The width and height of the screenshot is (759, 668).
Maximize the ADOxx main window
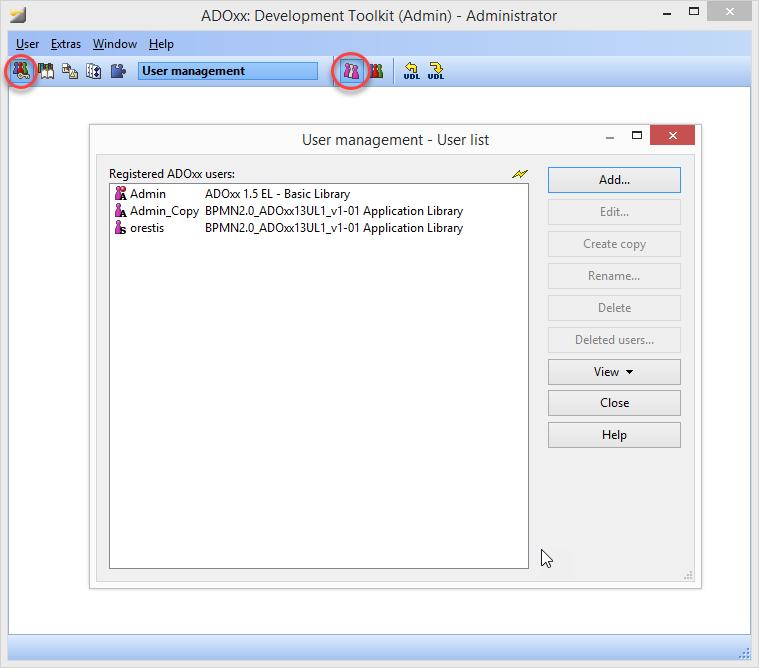point(694,11)
